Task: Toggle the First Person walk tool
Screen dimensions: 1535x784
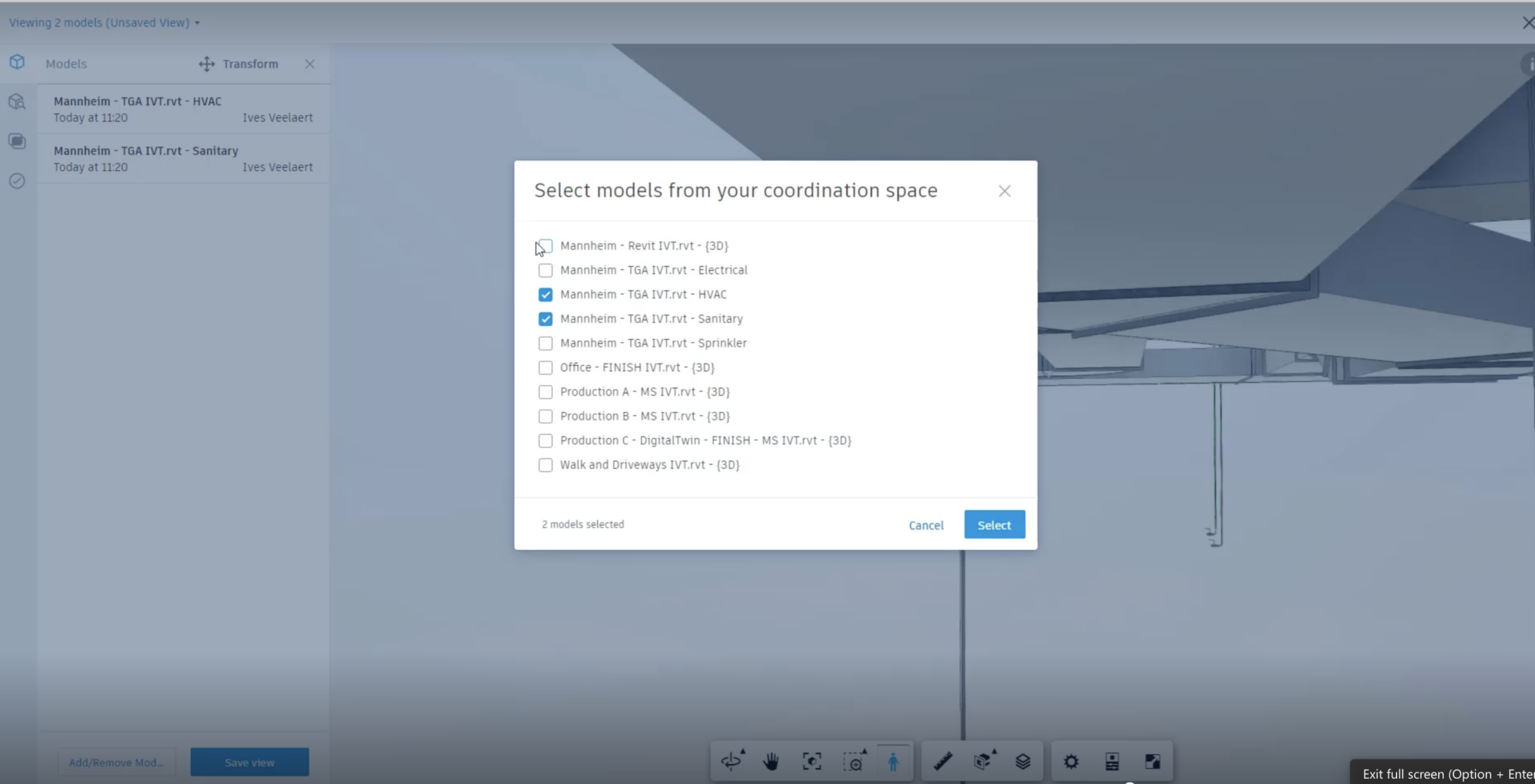Action: pyautogui.click(x=893, y=761)
